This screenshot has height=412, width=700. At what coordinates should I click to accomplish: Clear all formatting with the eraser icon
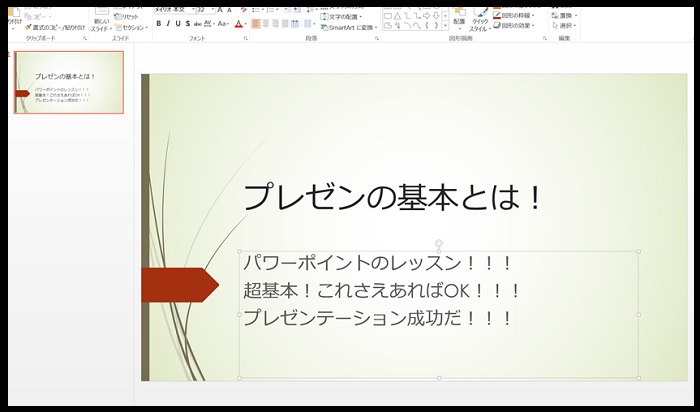coord(243,10)
